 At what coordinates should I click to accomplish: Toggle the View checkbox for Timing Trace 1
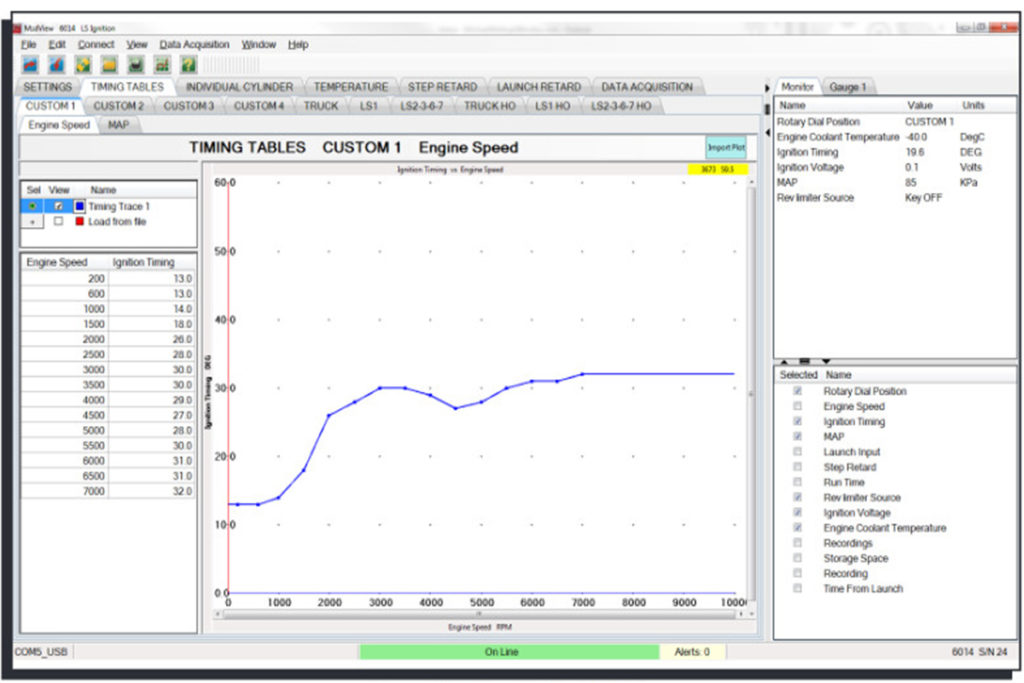point(59,206)
